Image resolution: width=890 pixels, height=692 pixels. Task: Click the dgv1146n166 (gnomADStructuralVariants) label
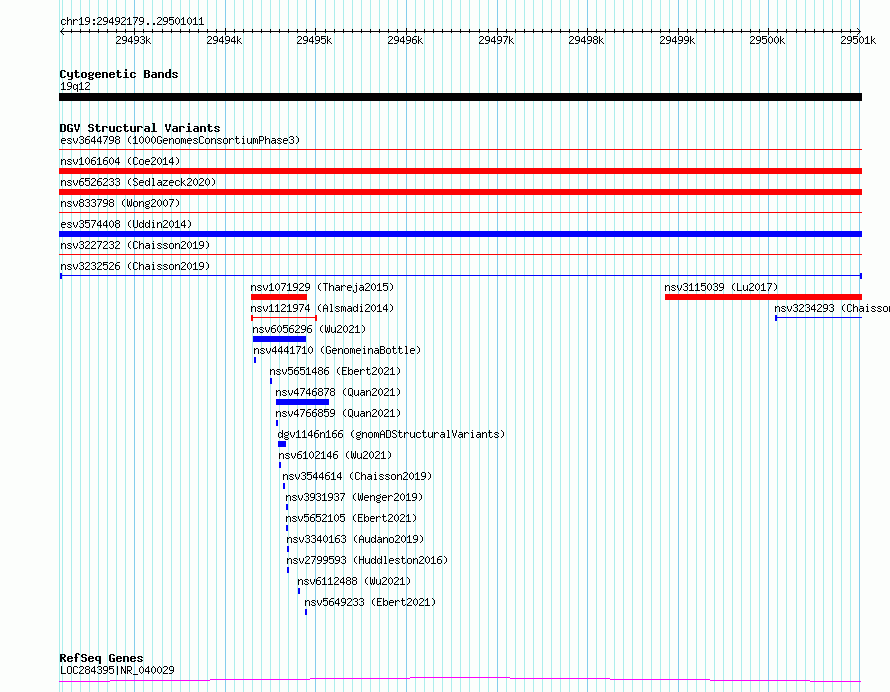[x=391, y=434]
